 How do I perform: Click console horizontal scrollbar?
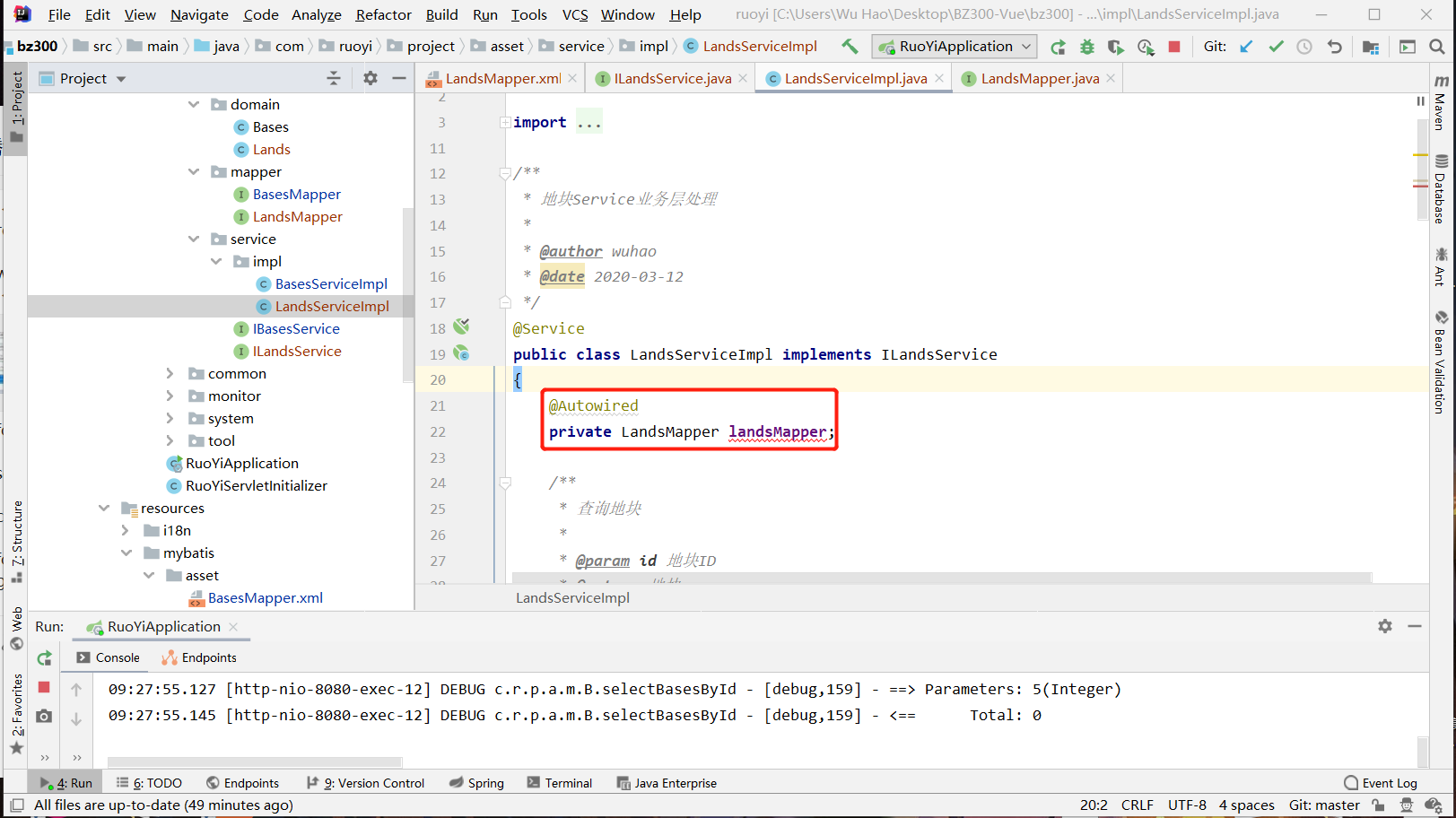click(x=254, y=761)
